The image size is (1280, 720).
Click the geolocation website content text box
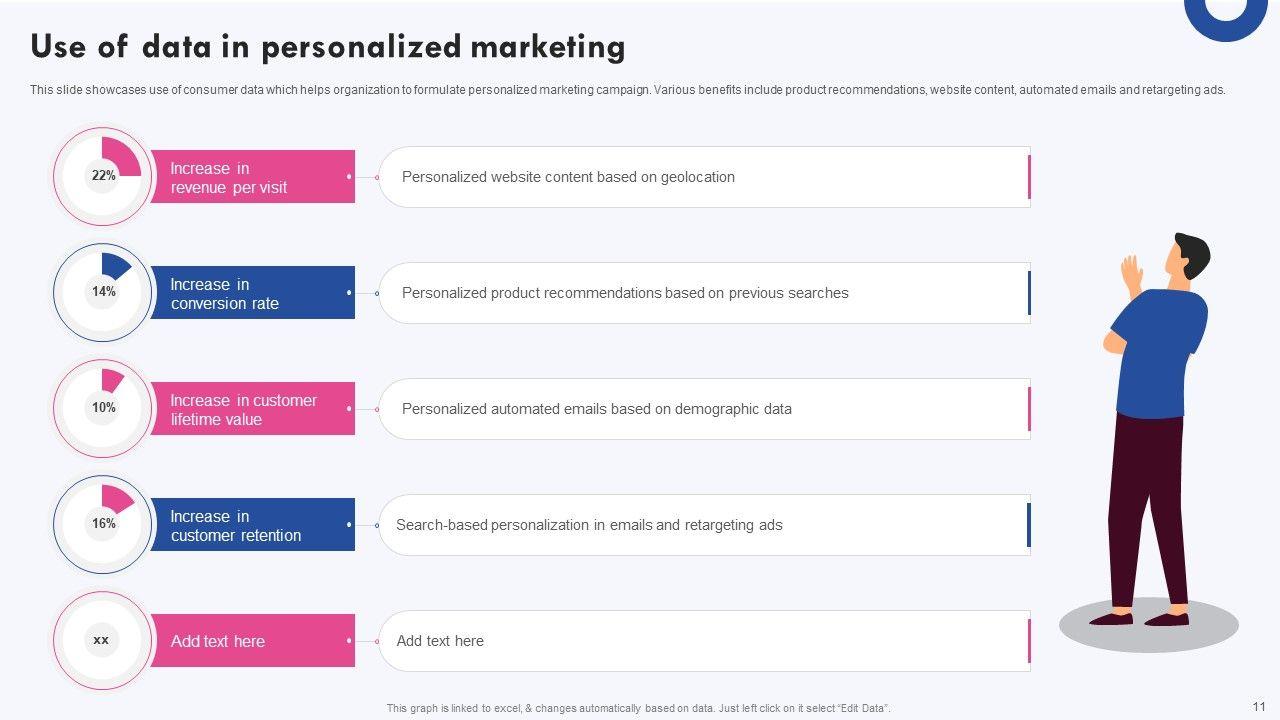tap(704, 177)
